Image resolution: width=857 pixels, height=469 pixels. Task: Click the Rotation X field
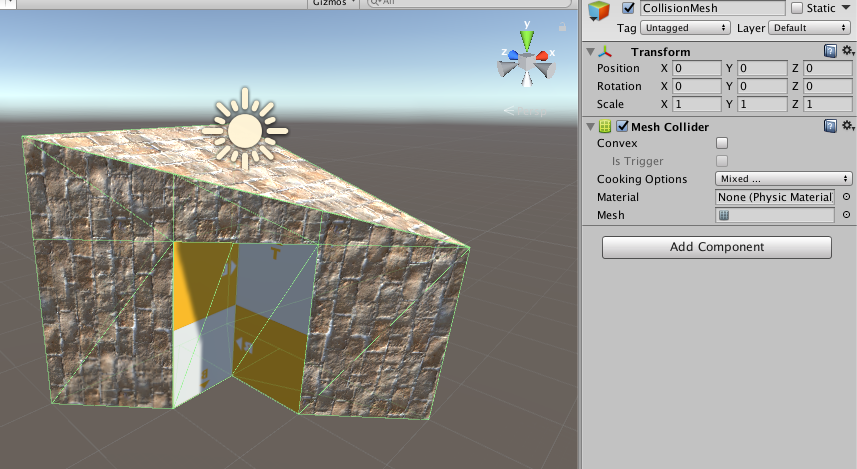click(696, 86)
